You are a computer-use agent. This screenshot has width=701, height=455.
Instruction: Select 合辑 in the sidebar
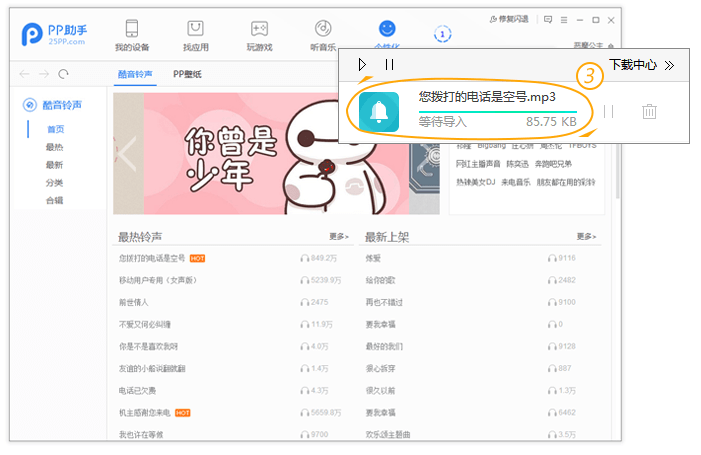55,200
